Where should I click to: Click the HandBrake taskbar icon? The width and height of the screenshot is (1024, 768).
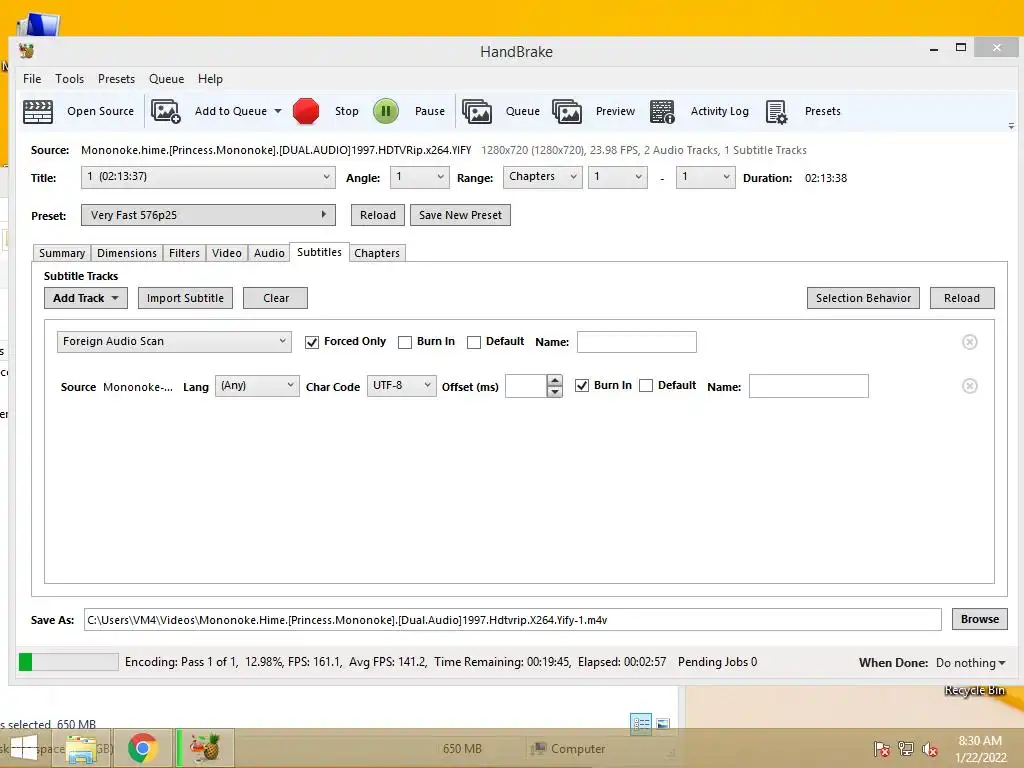click(x=204, y=748)
